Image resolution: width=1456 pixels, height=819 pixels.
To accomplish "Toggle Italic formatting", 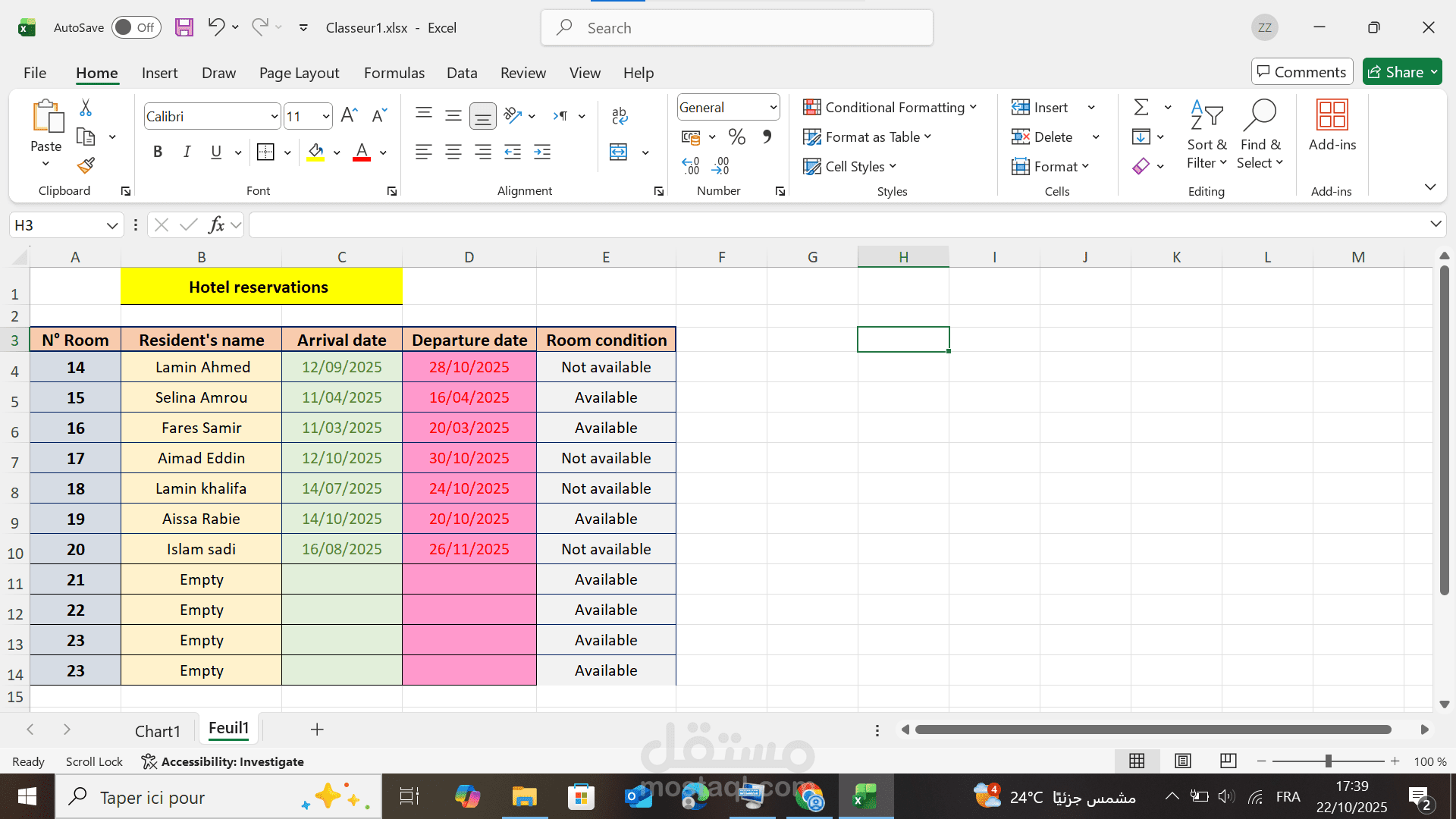I will tap(187, 152).
